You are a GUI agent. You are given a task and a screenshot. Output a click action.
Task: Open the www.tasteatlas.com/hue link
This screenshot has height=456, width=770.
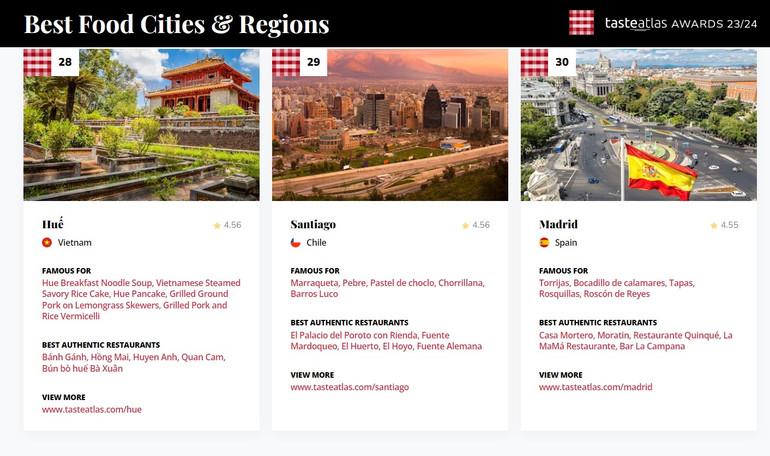point(92,409)
